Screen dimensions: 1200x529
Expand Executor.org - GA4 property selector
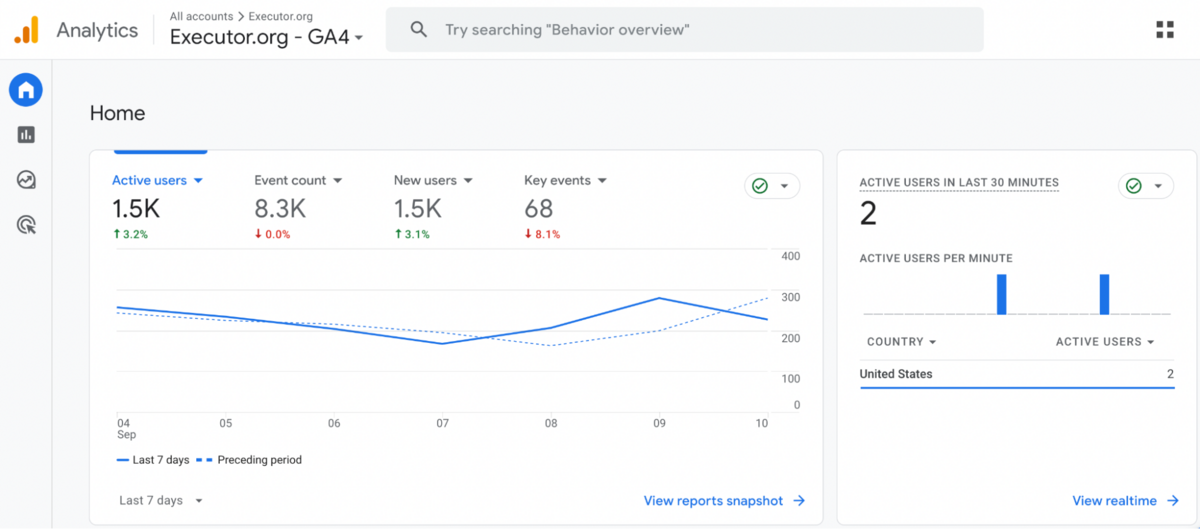click(x=266, y=38)
